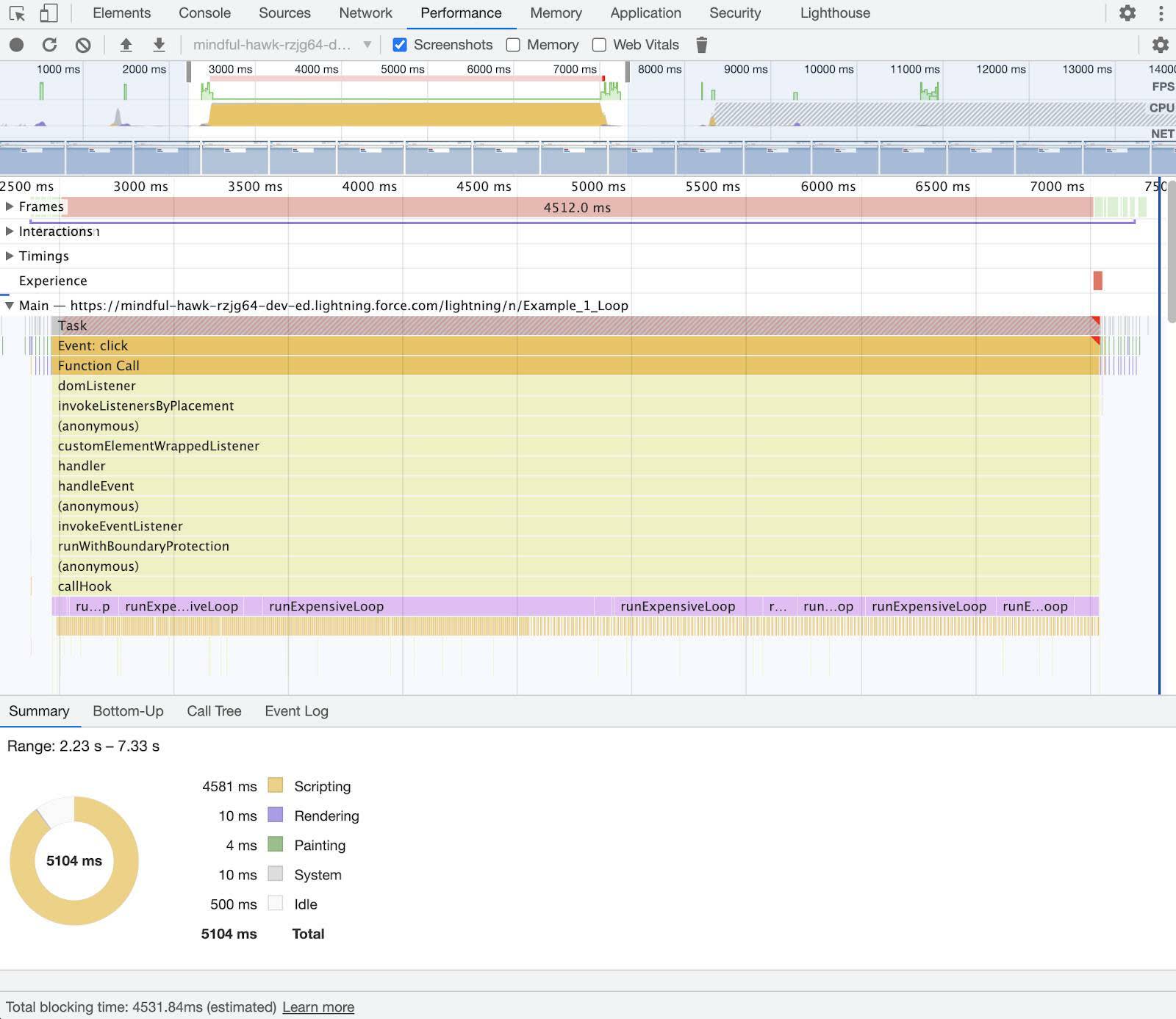Open the capture settings gear
Viewport: 1176px width, 1019px height.
tap(1160, 45)
